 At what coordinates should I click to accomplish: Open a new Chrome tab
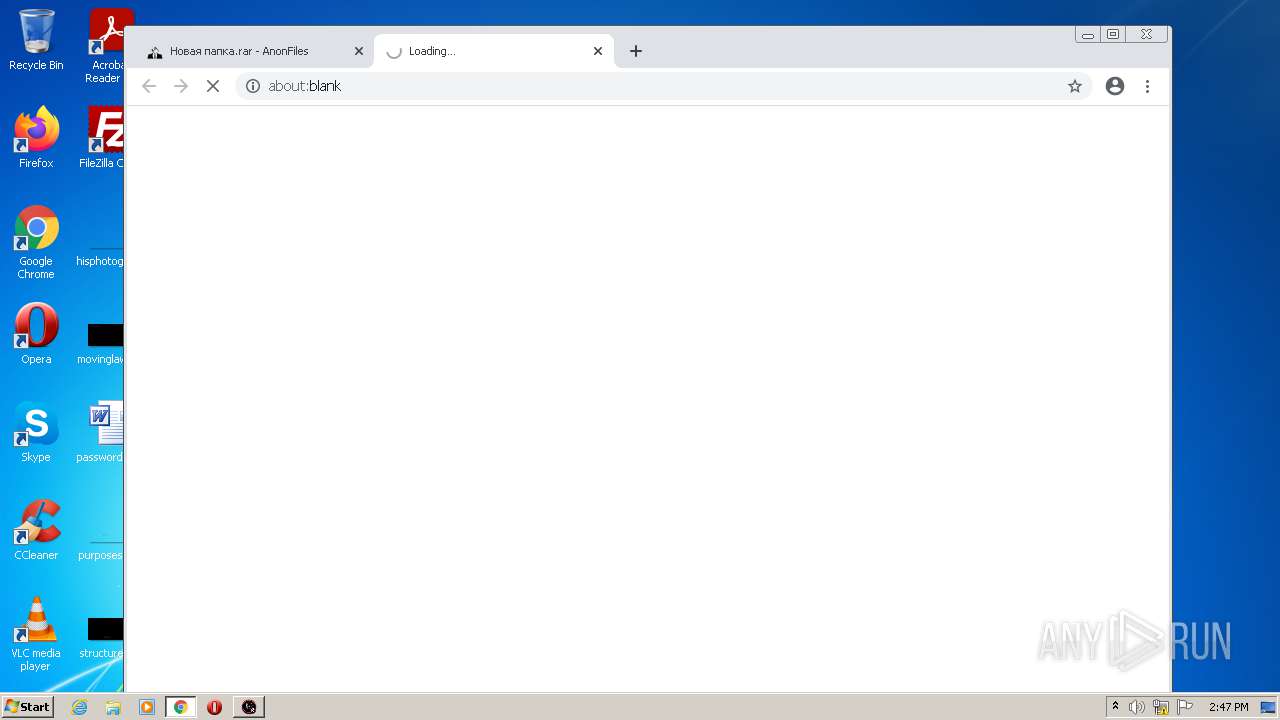tap(636, 51)
